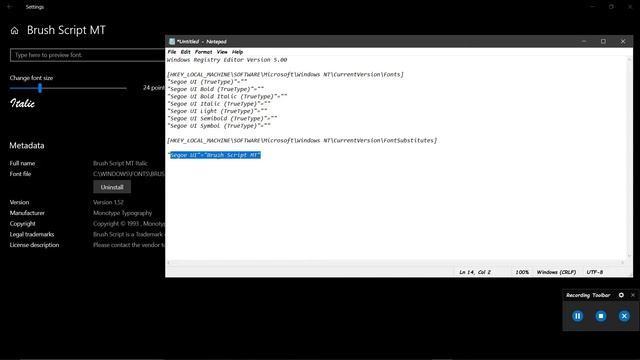
Task: Open Recording Toolbar settings gear
Action: pyautogui.click(x=621, y=295)
